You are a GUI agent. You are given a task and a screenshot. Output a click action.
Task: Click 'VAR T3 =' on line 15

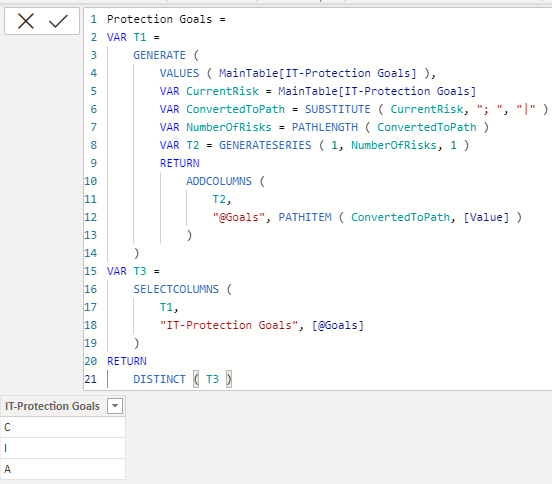coord(133,271)
